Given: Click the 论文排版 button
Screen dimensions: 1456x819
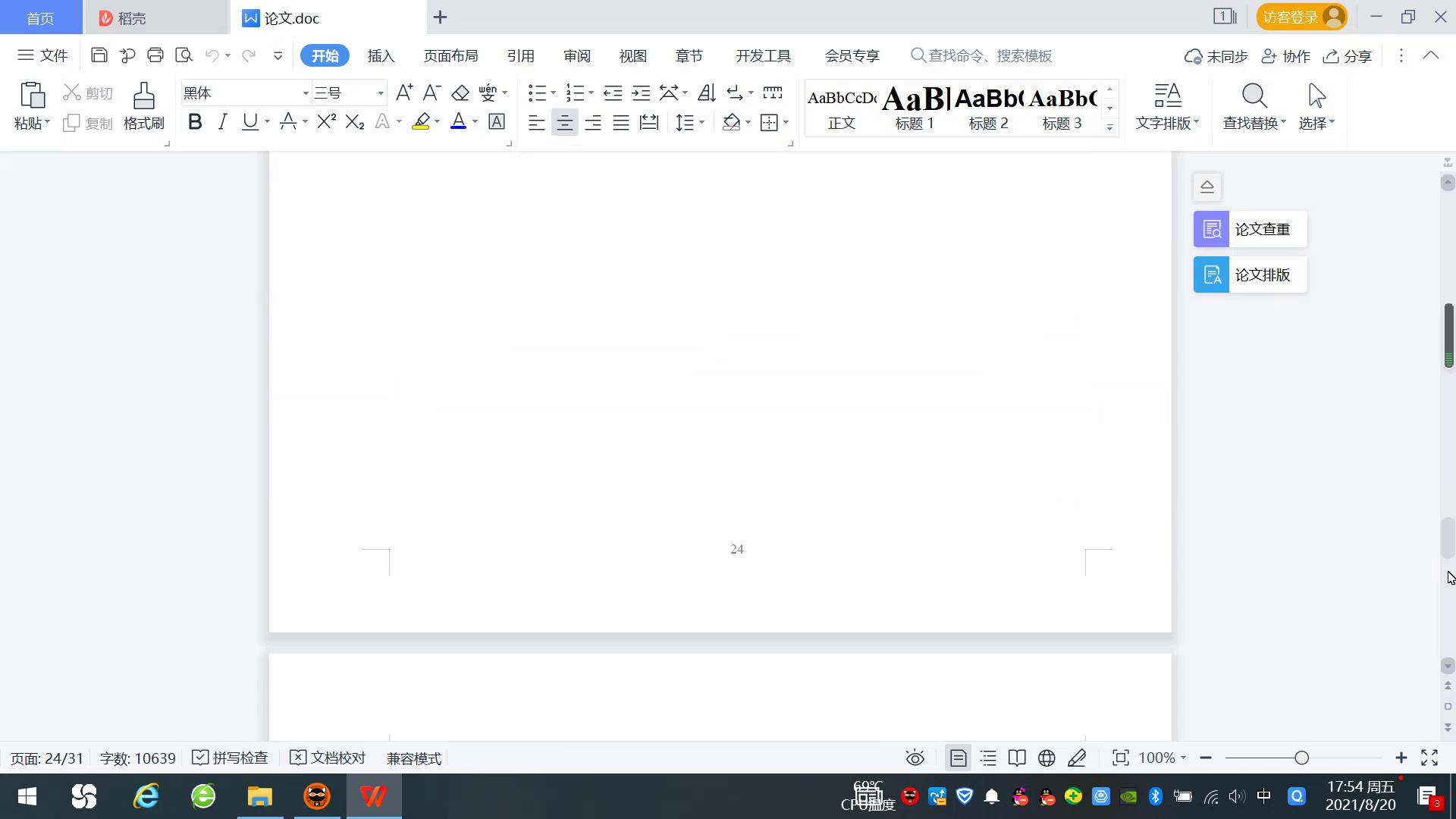Looking at the screenshot, I should 1250,275.
